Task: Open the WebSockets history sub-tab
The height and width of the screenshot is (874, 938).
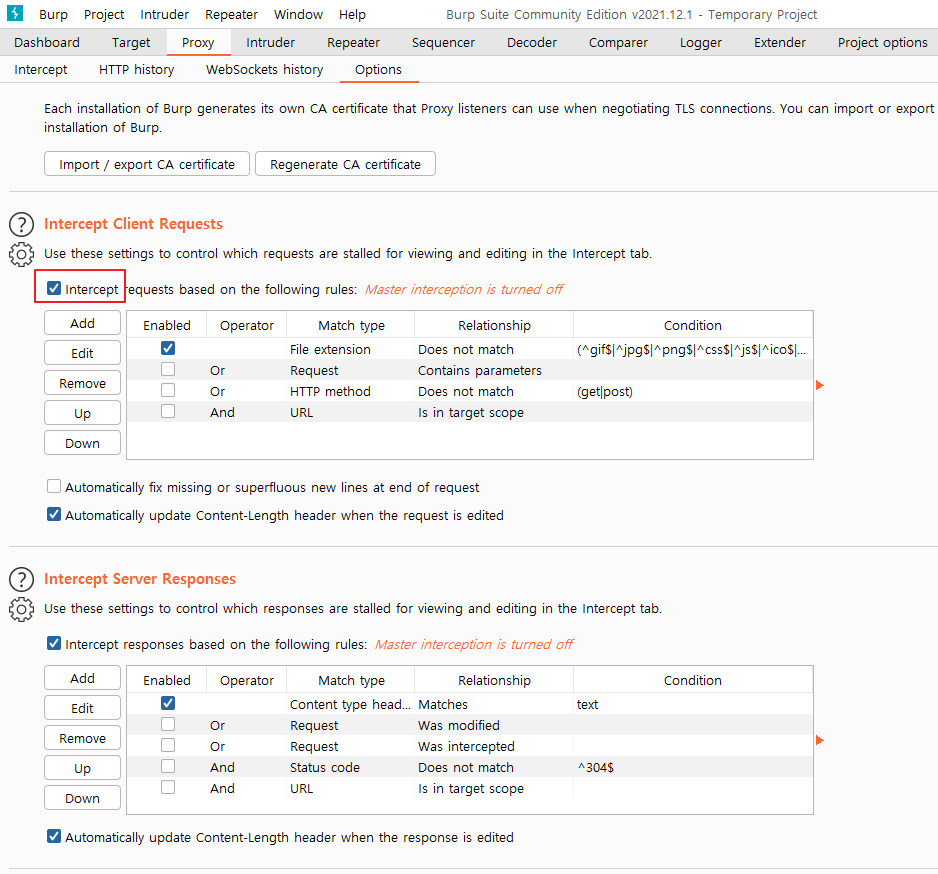Action: click(264, 69)
